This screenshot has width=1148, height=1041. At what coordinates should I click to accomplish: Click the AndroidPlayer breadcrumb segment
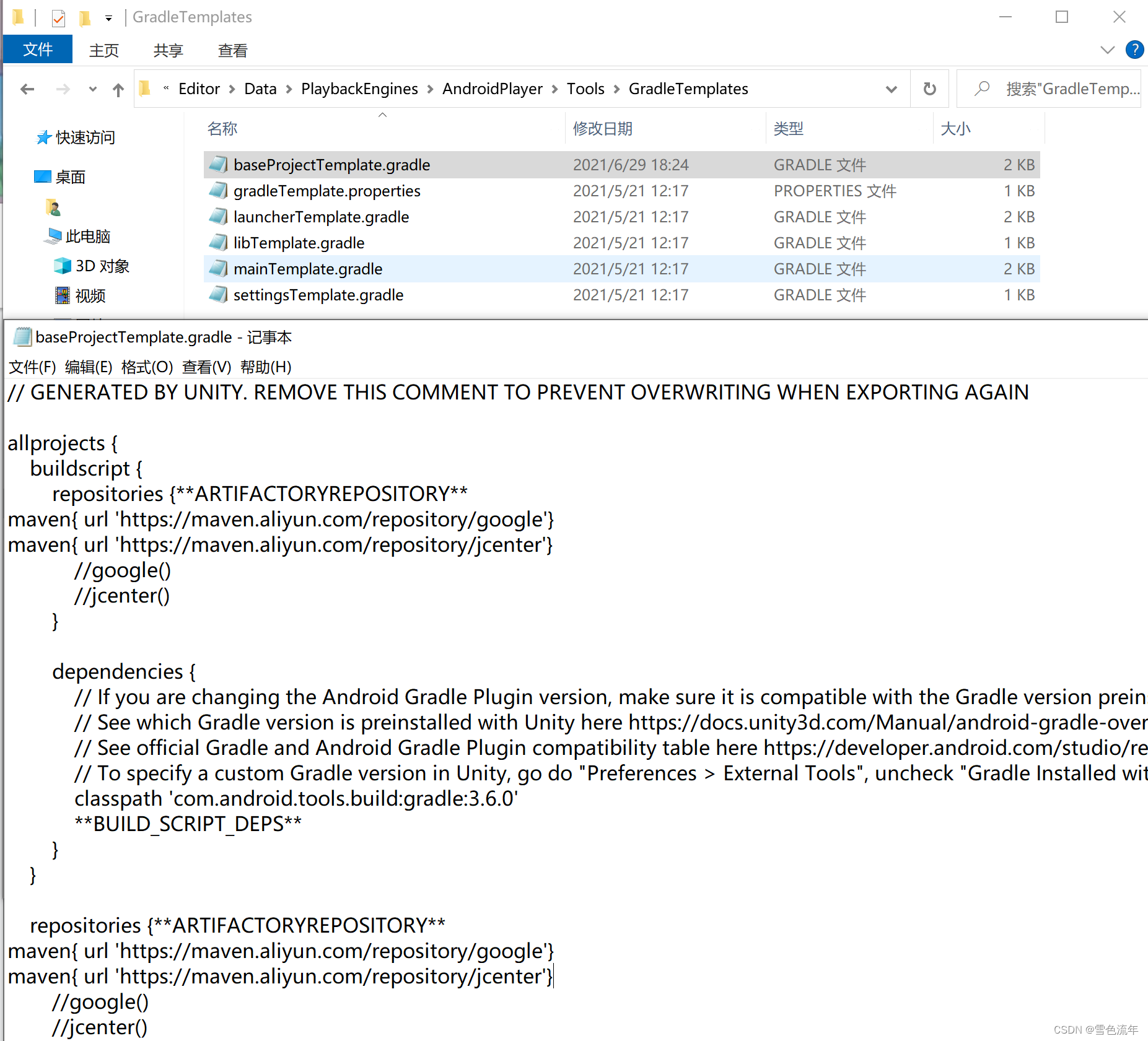pos(493,89)
